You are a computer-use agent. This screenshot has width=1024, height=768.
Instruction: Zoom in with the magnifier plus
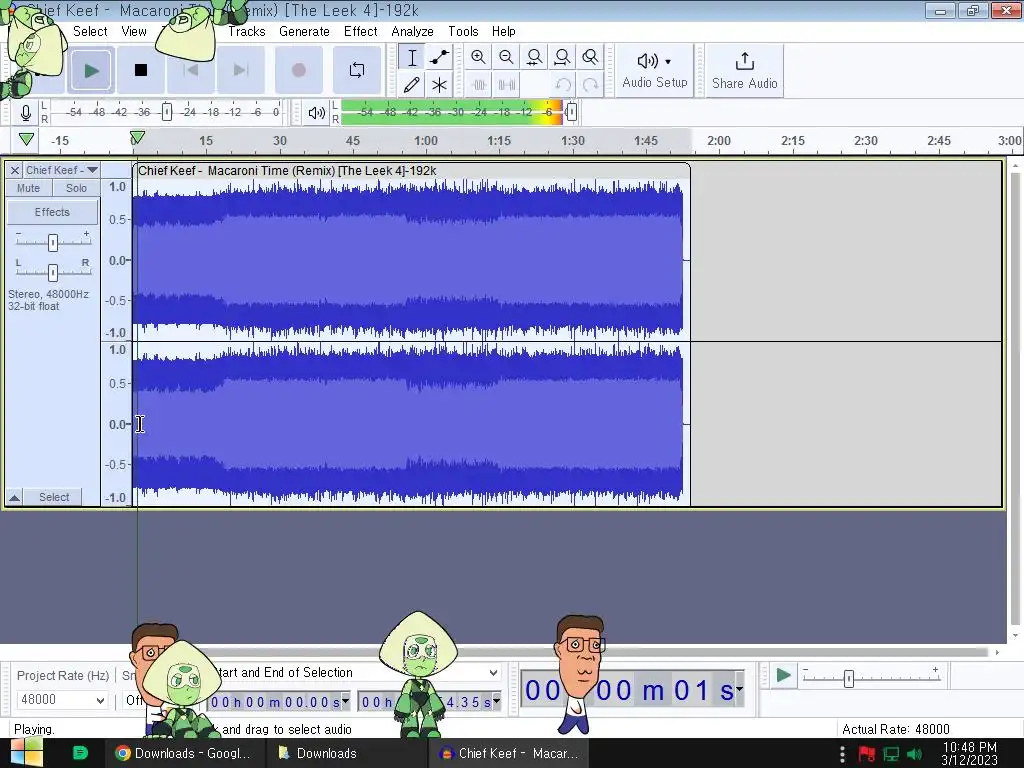[x=478, y=57]
